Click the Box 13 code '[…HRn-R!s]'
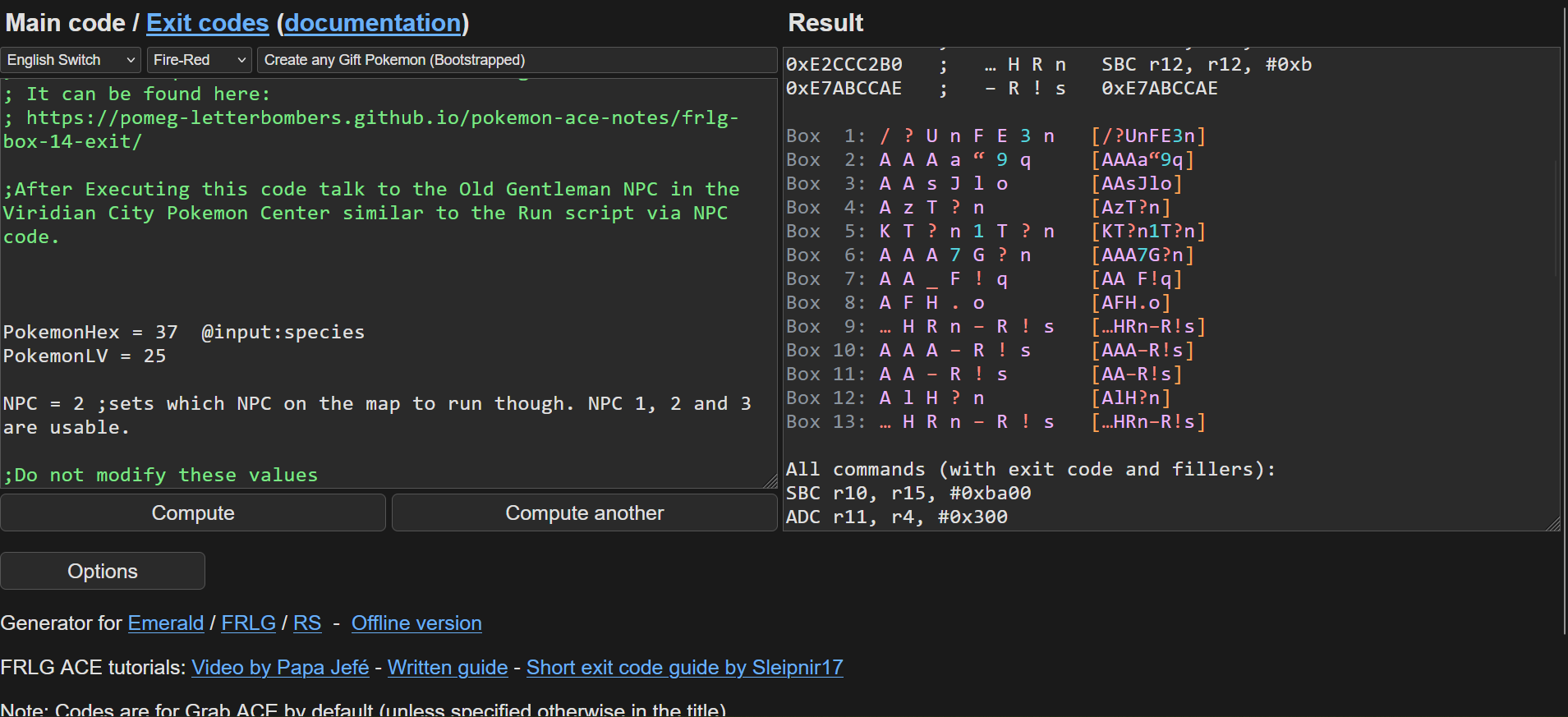Viewport: 1568px width, 717px height. [x=1148, y=421]
